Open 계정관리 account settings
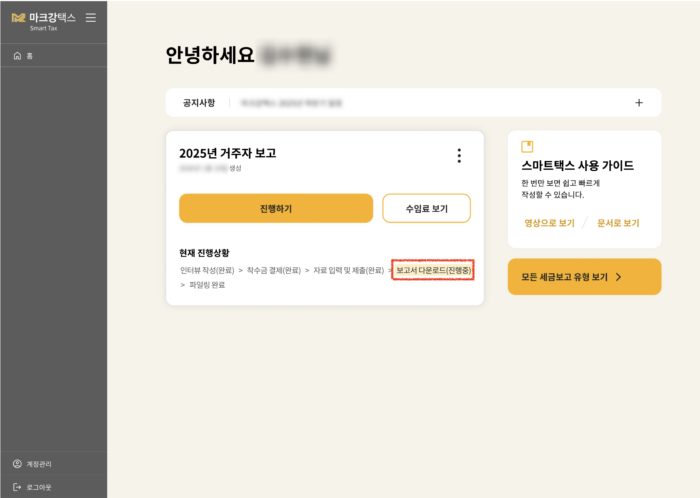Screen dimensions: 700x498 point(33,464)
